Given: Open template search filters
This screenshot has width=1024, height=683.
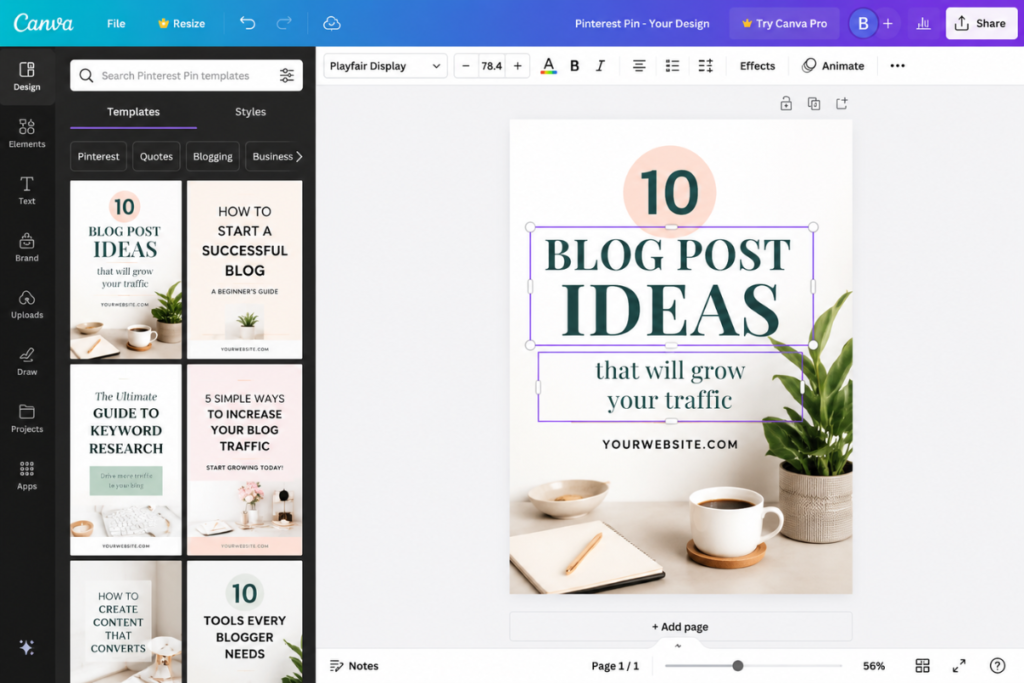Looking at the screenshot, I should pos(287,76).
